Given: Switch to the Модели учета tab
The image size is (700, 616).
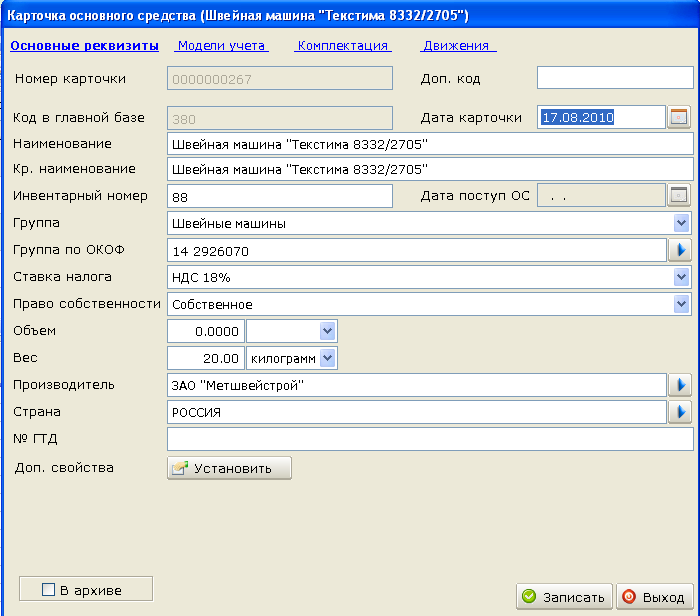Looking at the screenshot, I should click(x=221, y=46).
